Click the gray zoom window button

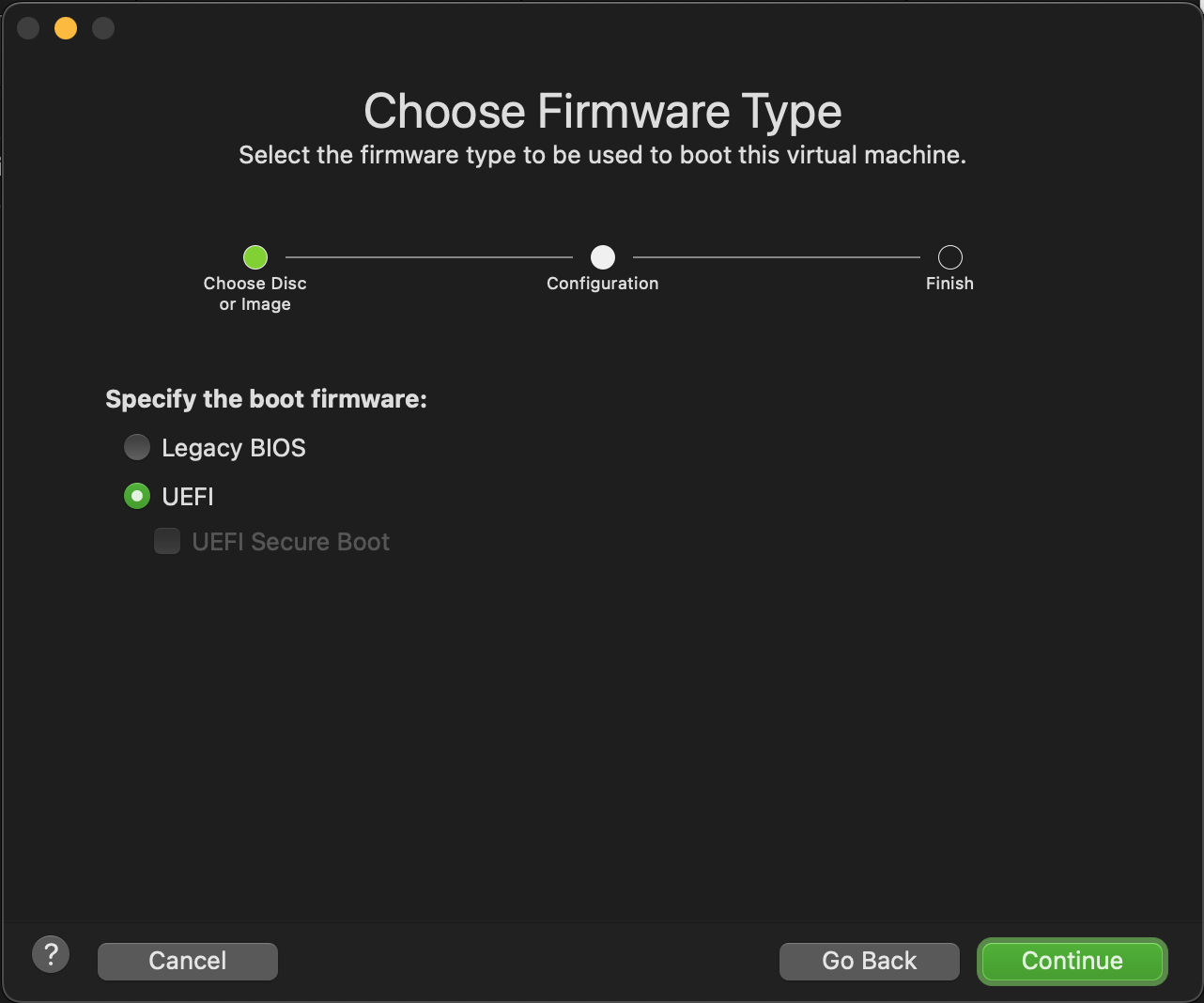pyautogui.click(x=103, y=28)
